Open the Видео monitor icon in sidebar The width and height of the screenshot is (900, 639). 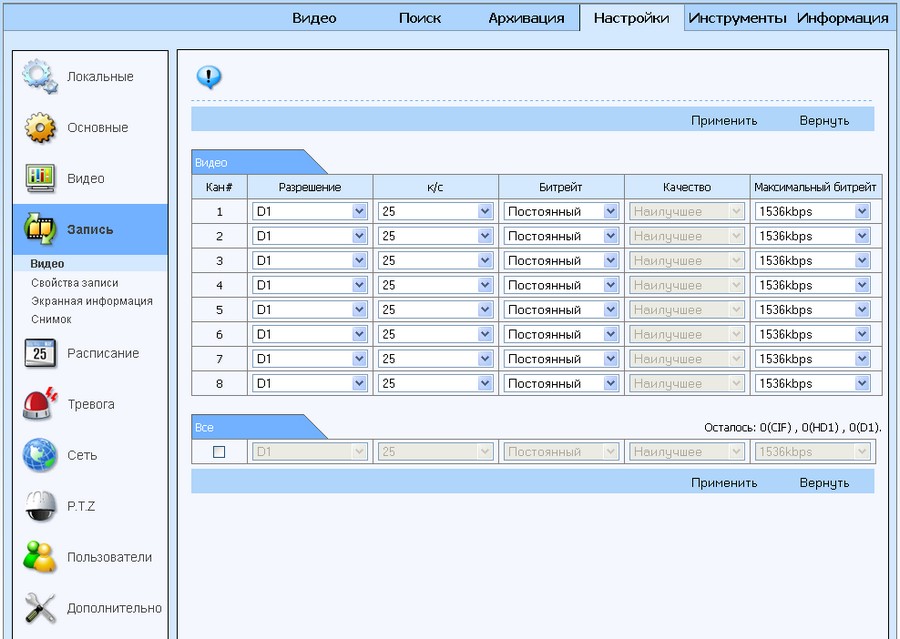[40, 178]
